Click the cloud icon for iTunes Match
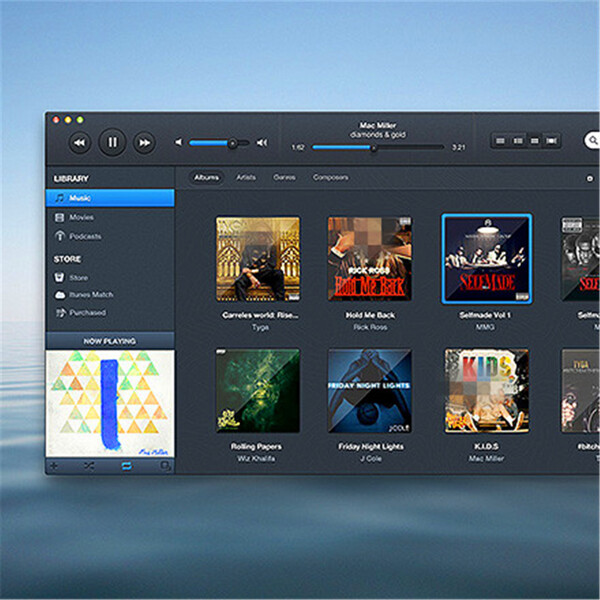 point(60,295)
